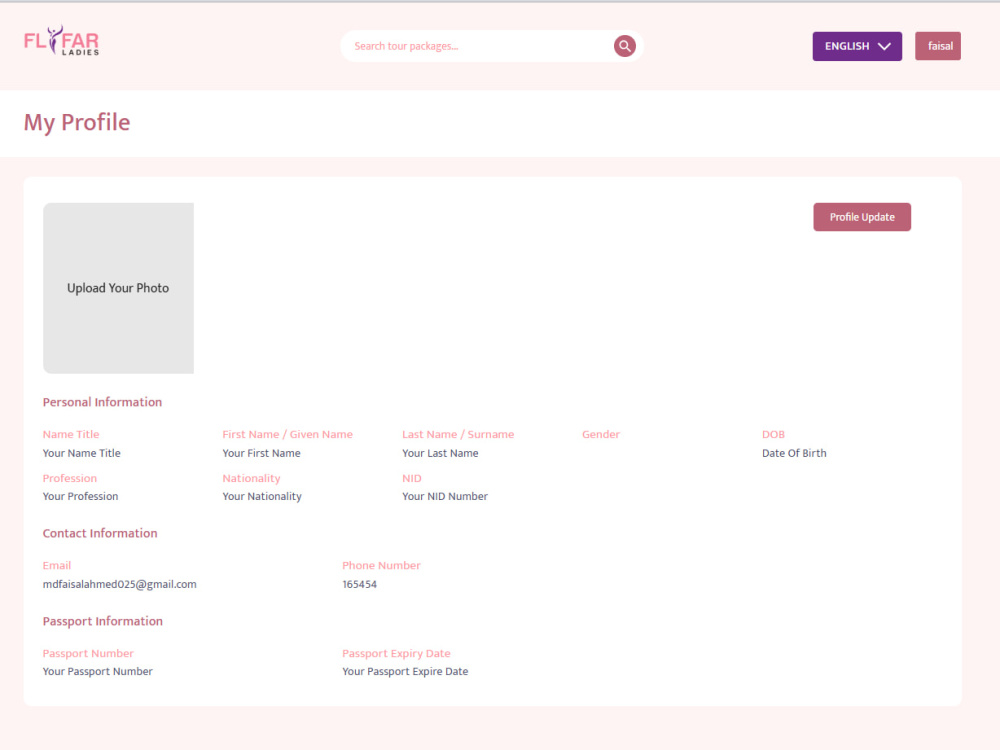Select the Date Of Birth value
Viewport: 1000px width, 750px height.
[794, 453]
